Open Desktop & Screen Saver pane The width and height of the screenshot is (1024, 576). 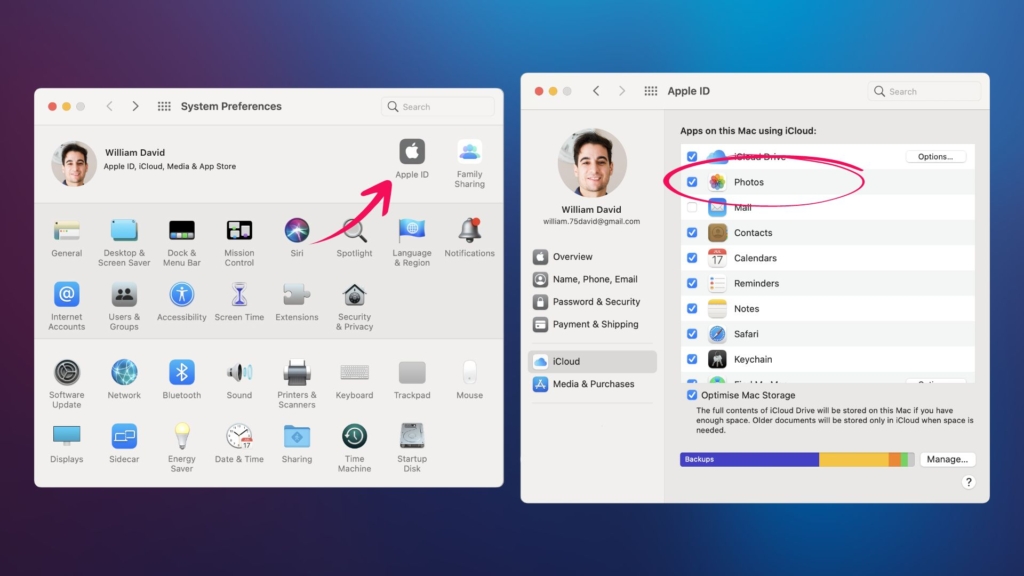(x=124, y=243)
